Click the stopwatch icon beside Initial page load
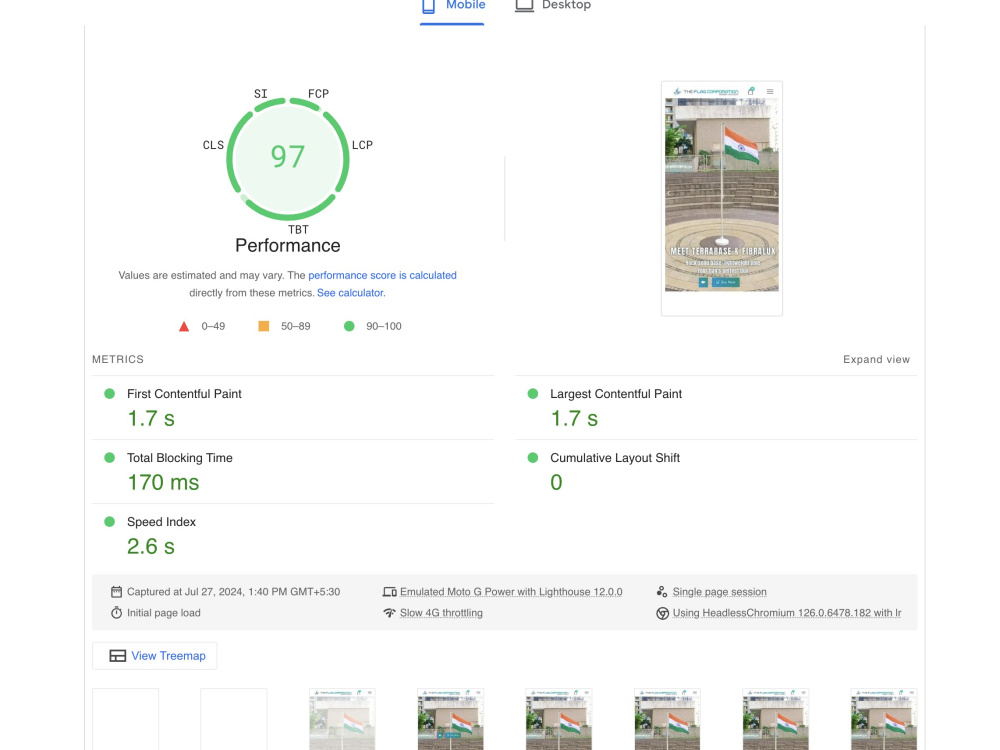This screenshot has height=750, width=1000. point(116,613)
